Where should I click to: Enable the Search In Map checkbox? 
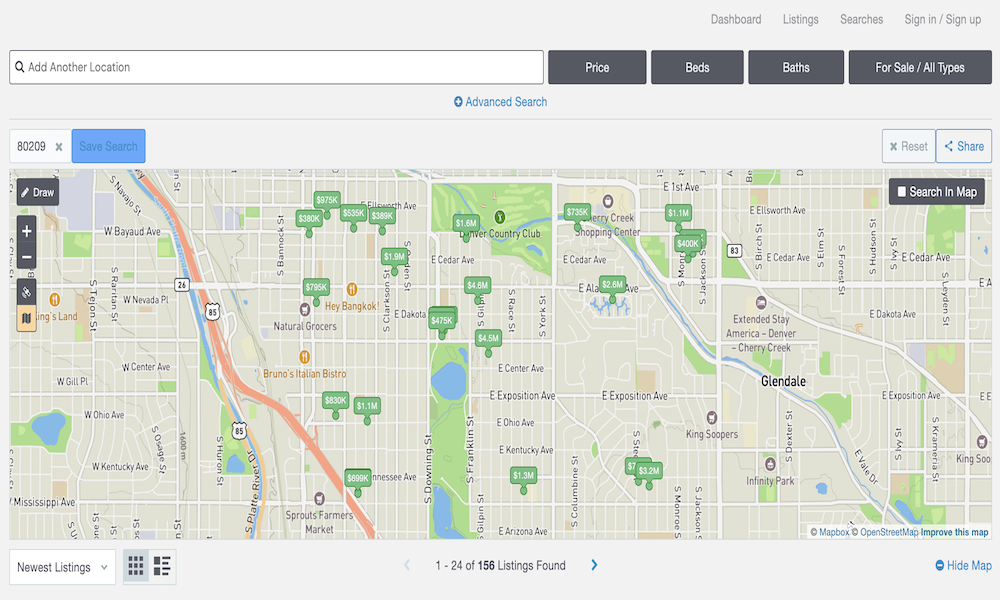click(x=902, y=191)
